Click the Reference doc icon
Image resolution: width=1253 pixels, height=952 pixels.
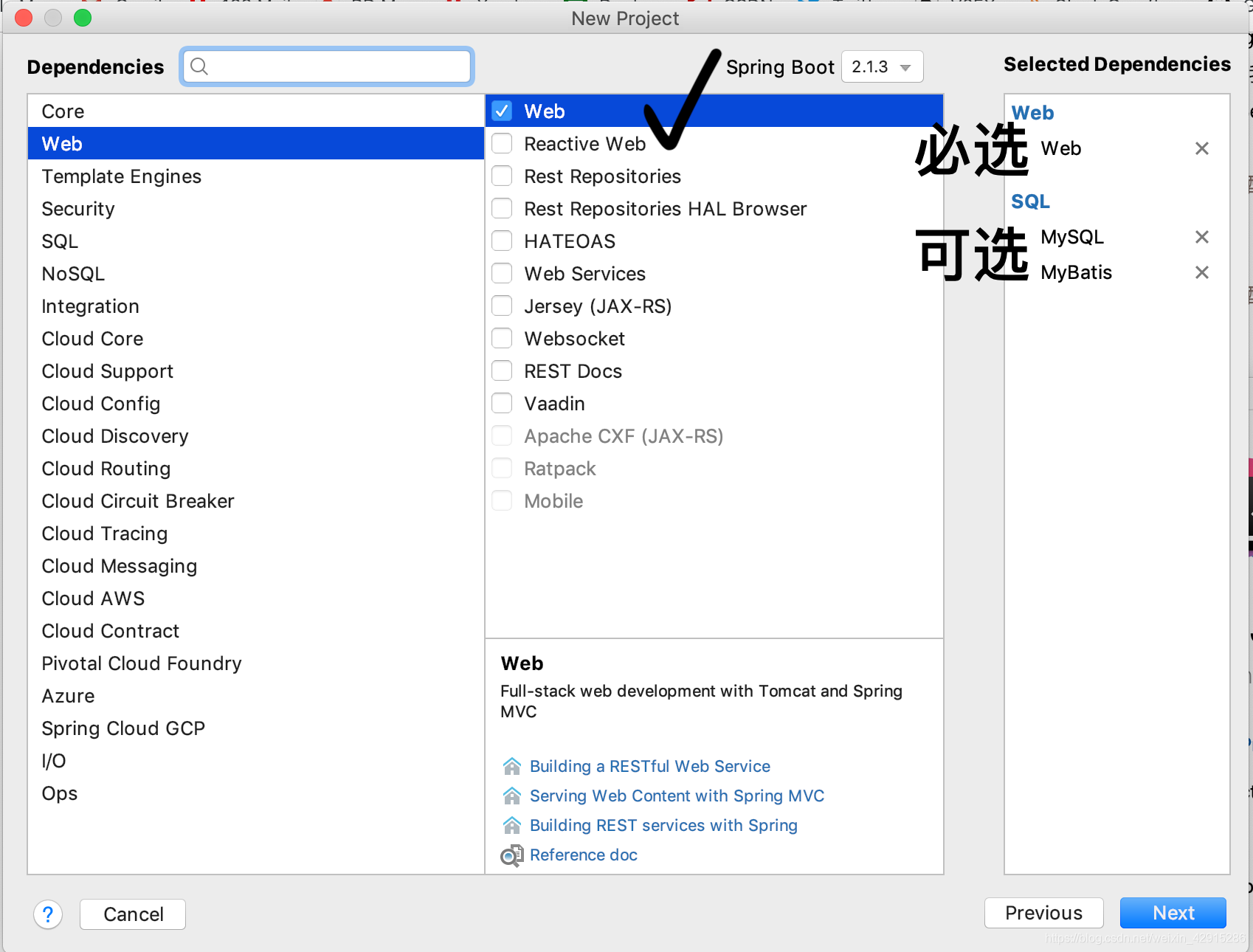click(x=511, y=855)
